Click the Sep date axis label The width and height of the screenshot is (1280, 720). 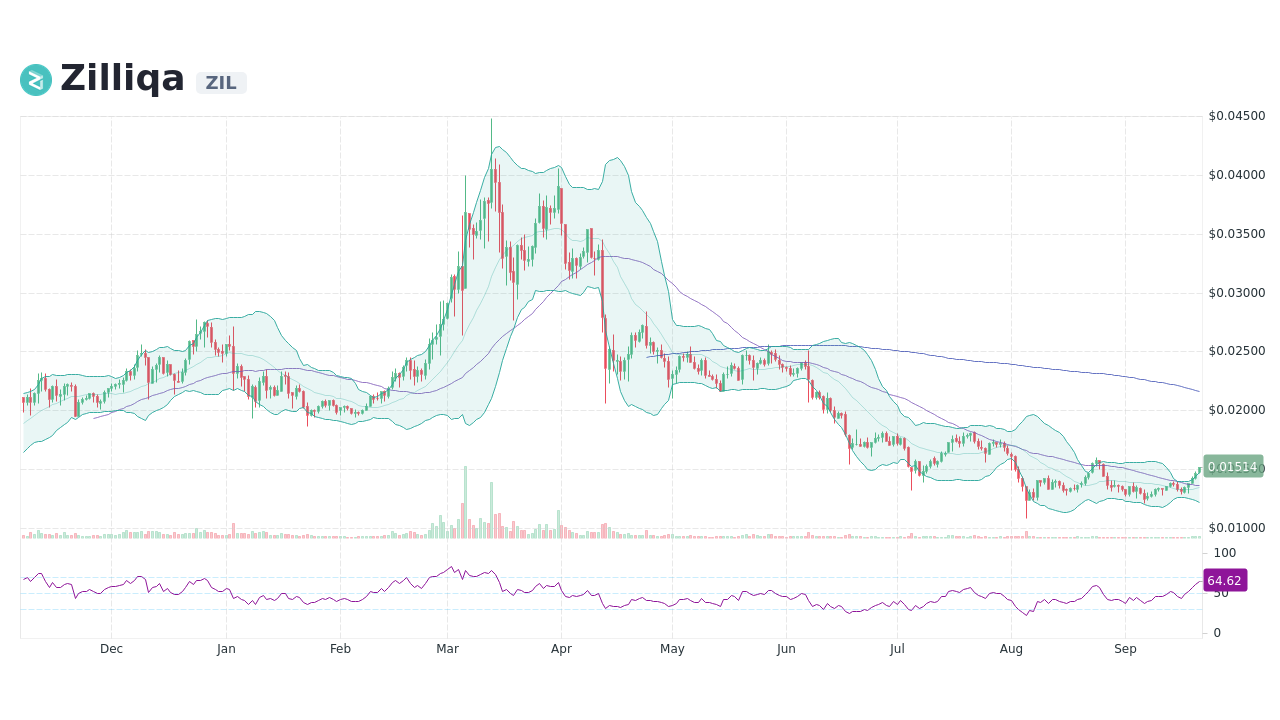pos(1125,649)
